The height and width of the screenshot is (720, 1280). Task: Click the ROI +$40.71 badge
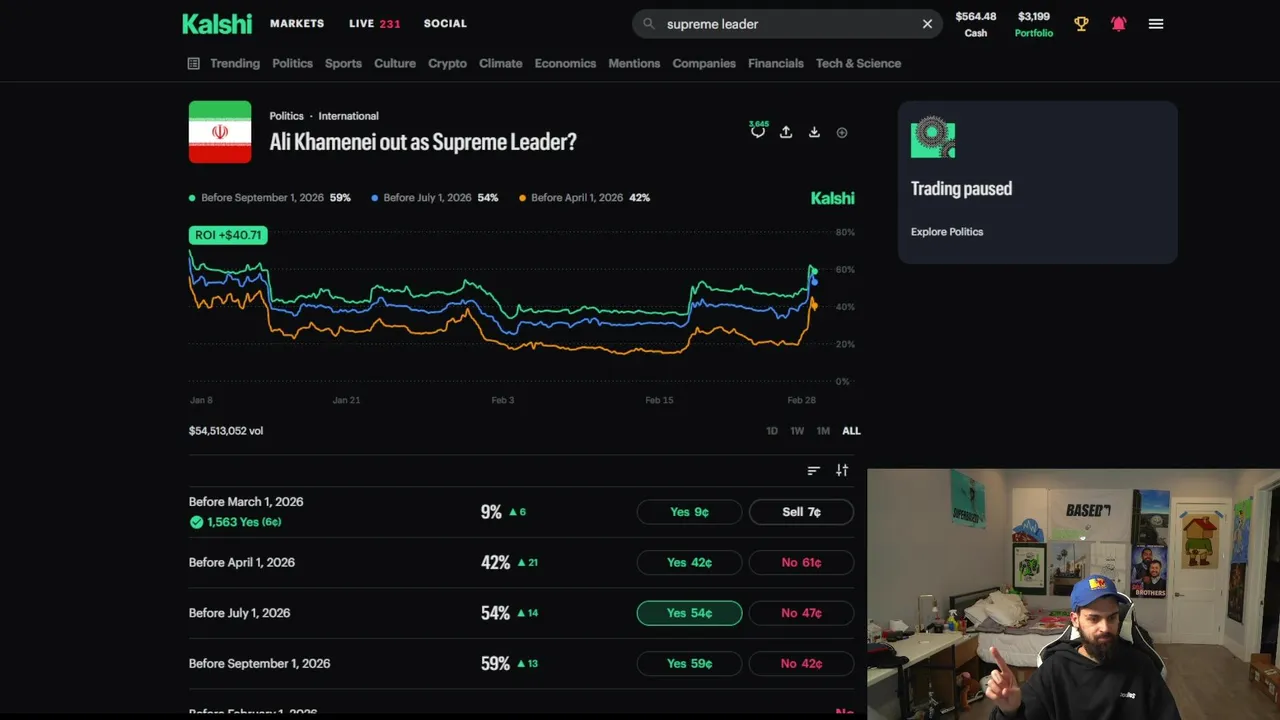click(228, 235)
